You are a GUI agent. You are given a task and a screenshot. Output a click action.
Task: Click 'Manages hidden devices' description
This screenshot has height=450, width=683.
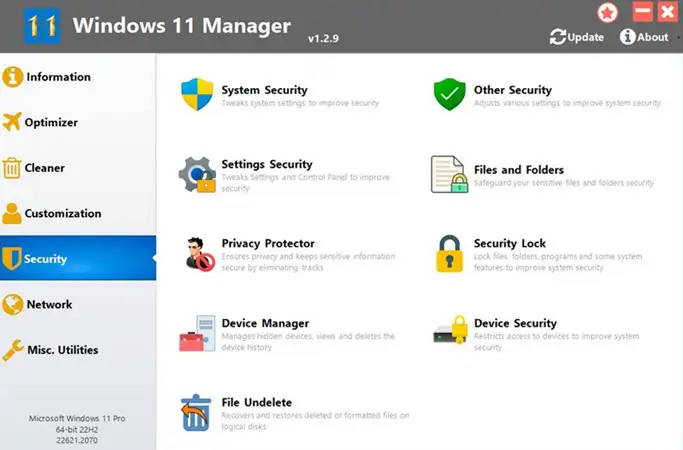pos(308,342)
